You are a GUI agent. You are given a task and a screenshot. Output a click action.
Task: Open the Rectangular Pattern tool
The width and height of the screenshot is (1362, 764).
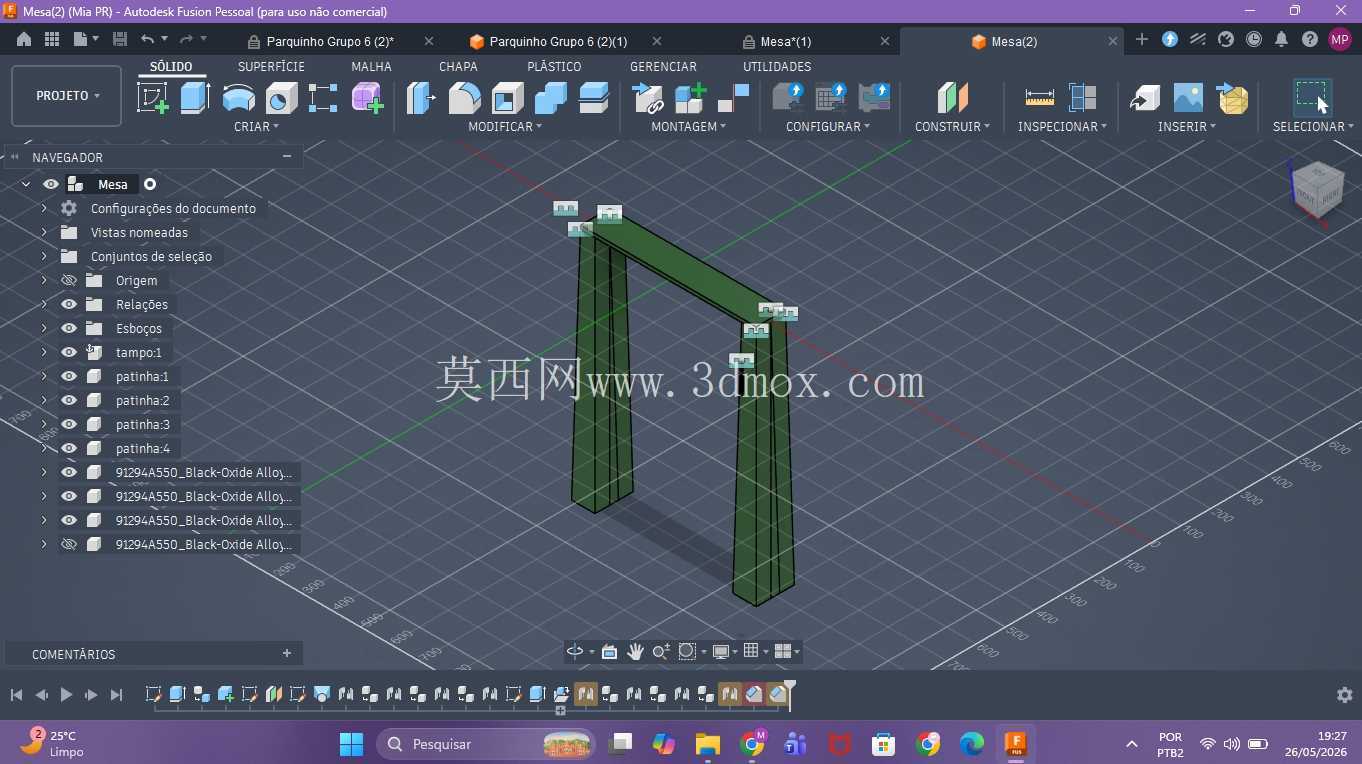click(323, 98)
